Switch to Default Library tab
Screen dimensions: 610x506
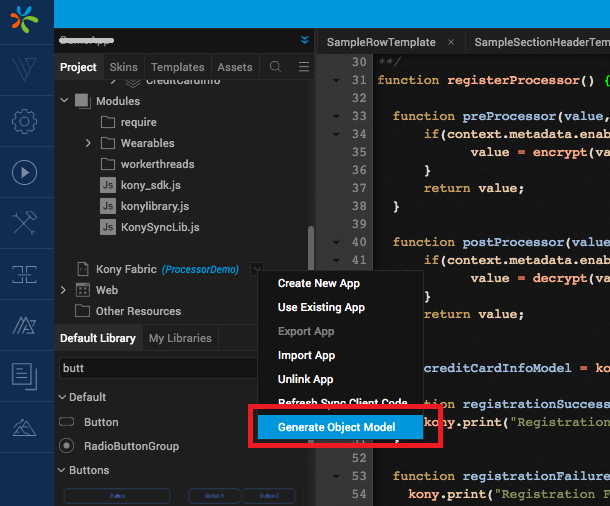pyautogui.click(x=98, y=338)
